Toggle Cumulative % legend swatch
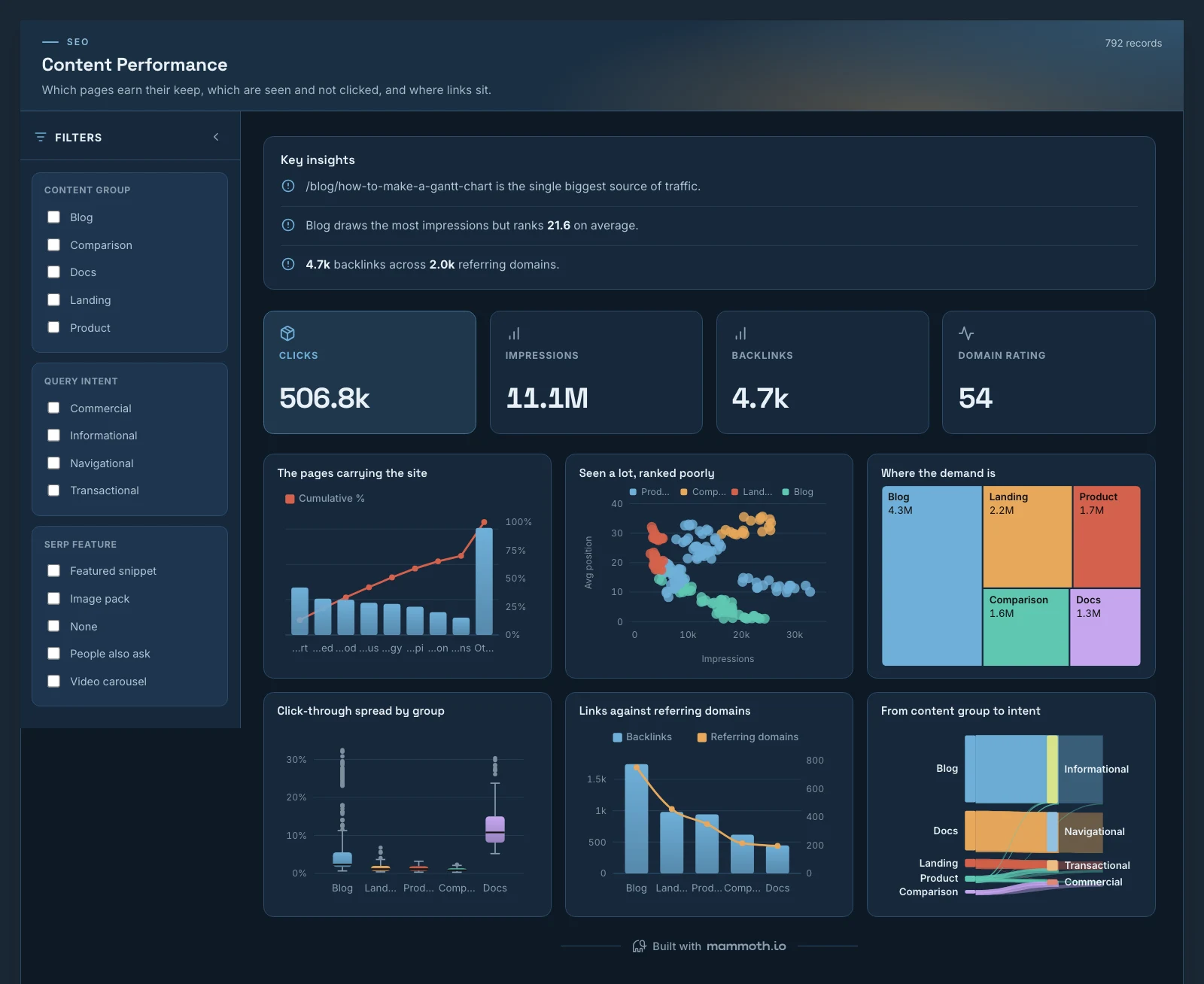The image size is (1204, 984). coord(290,499)
